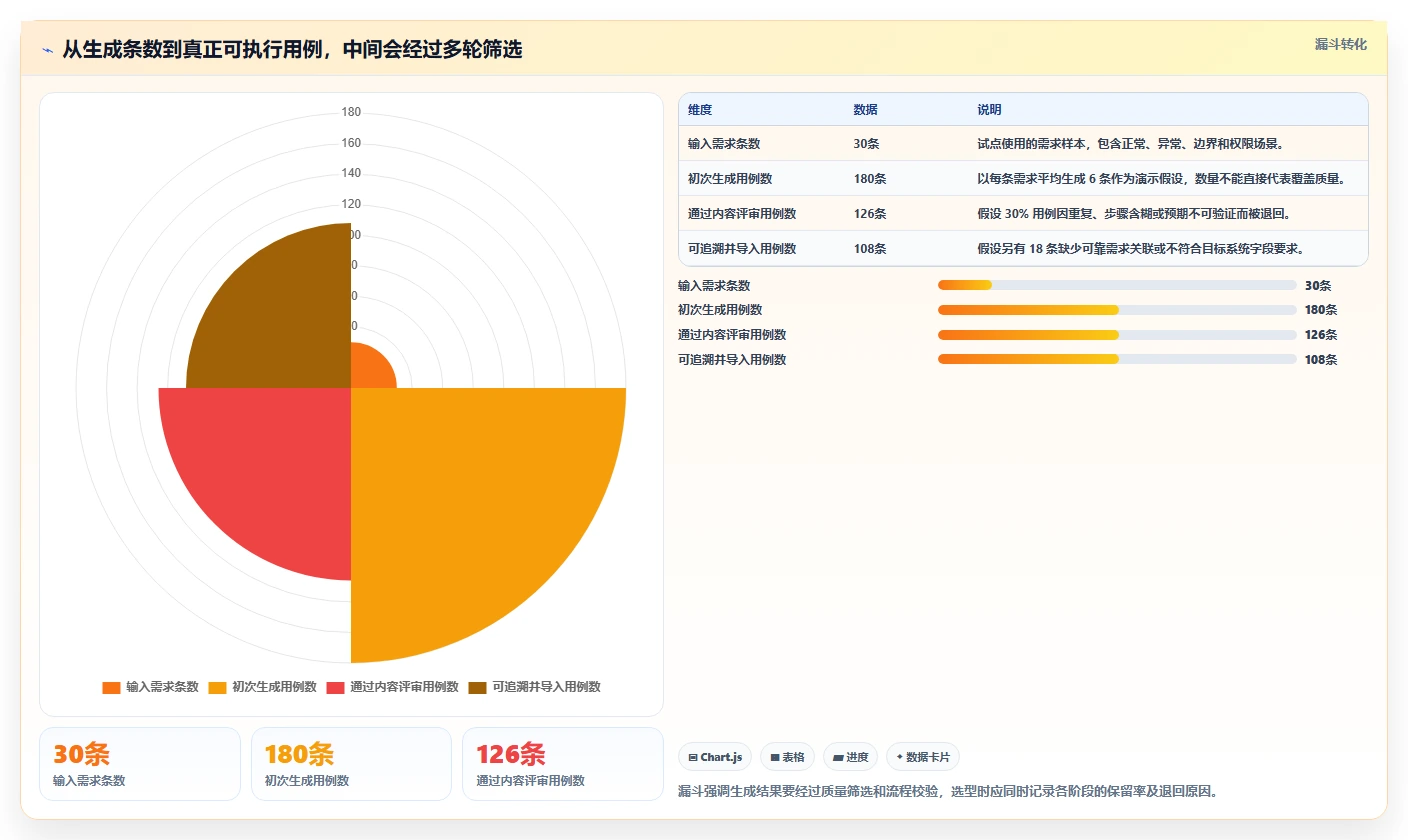Viewport: 1408px width, 840px height.
Task: Click the 180条 table cell
Action: coord(869,179)
